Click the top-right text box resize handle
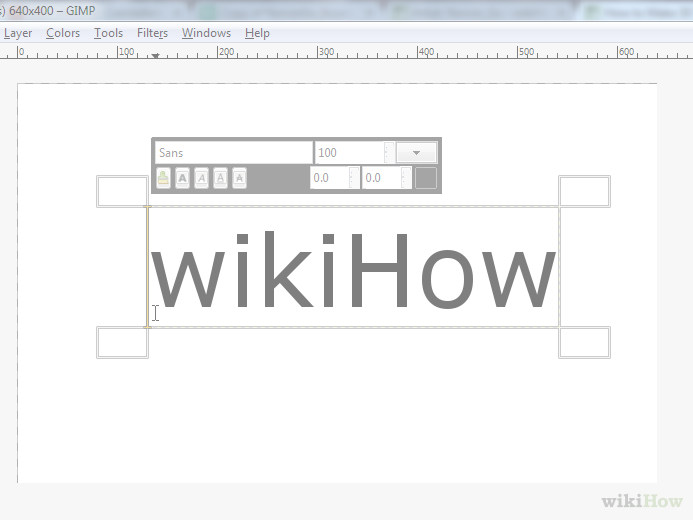 (x=584, y=191)
